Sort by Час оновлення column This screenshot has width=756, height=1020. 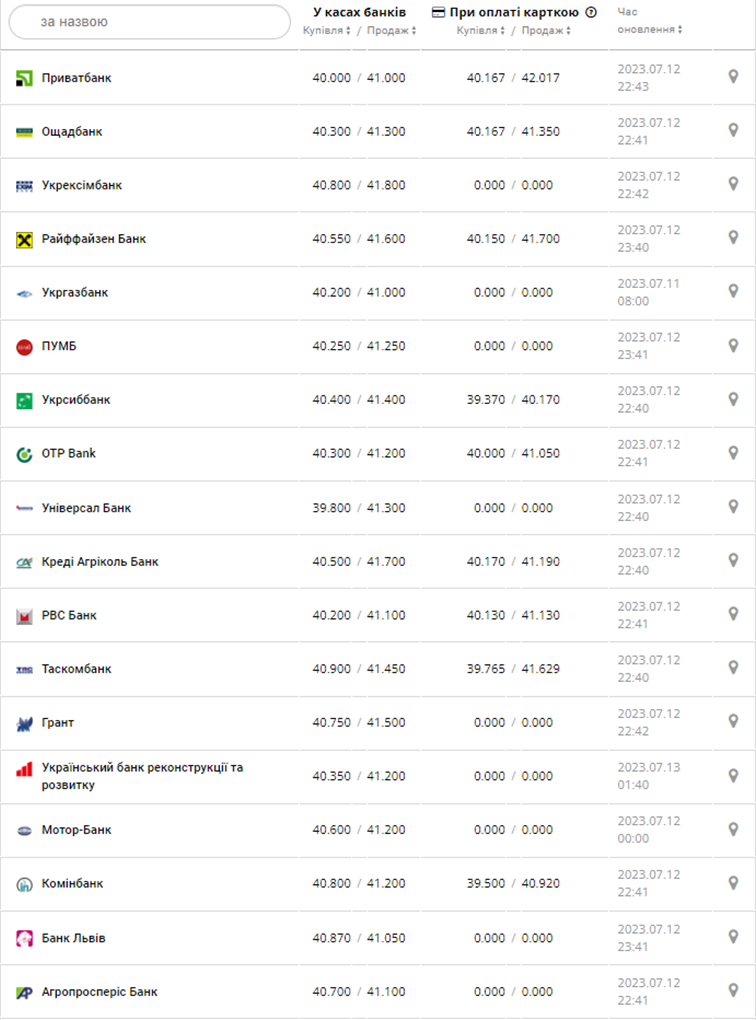(x=650, y=30)
